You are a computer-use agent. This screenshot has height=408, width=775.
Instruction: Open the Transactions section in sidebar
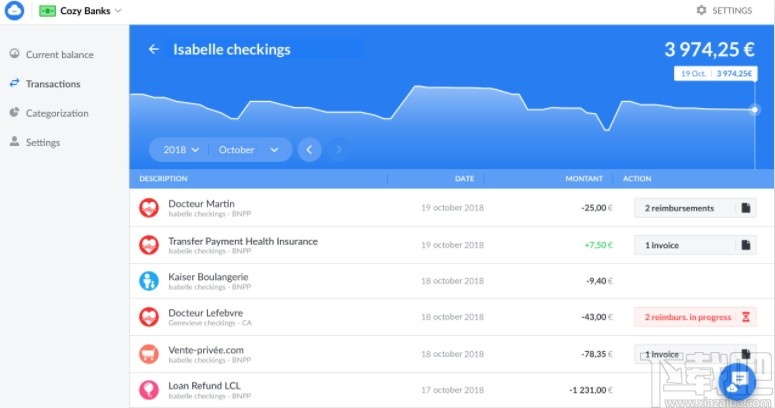click(53, 84)
